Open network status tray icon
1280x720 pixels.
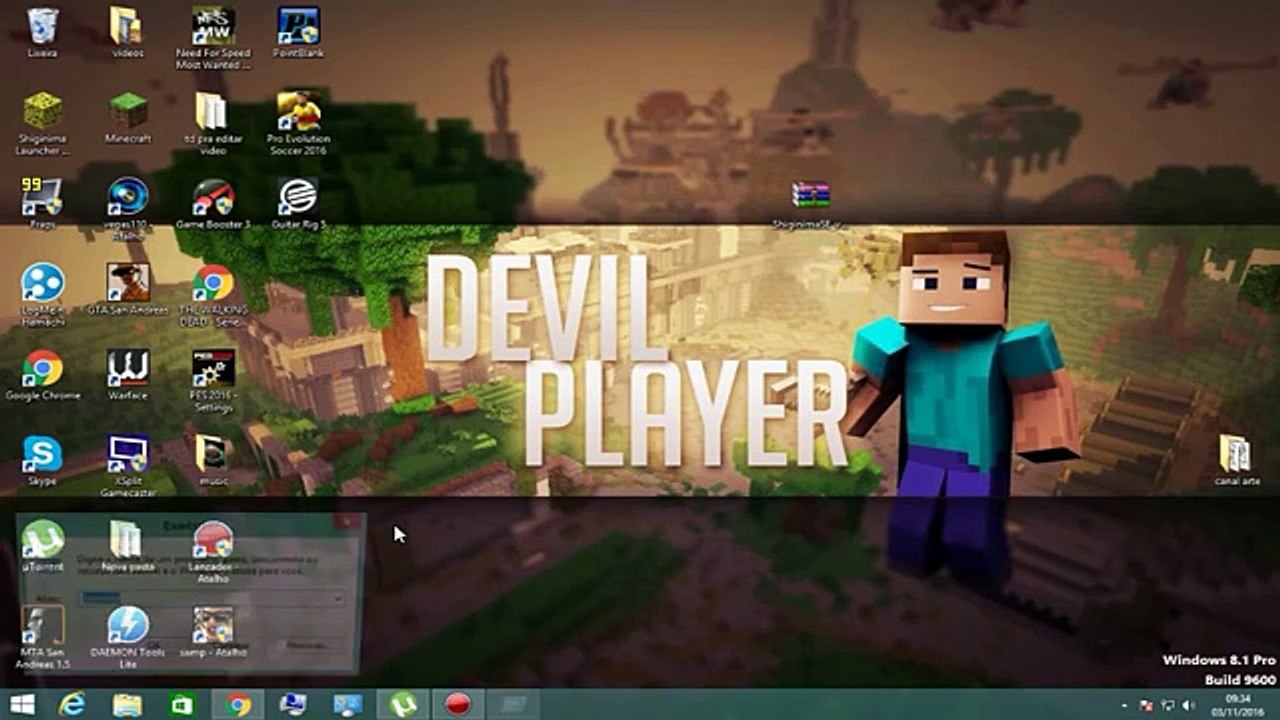click(x=1168, y=706)
